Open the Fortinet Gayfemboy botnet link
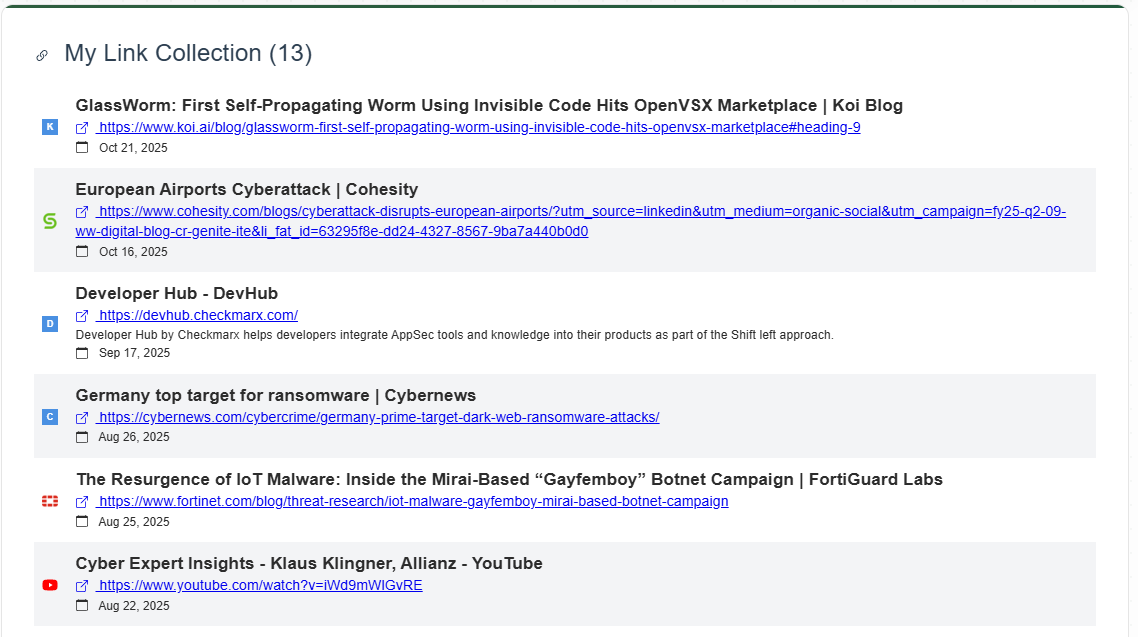Image resolution: width=1138 pixels, height=637 pixels. 410,501
